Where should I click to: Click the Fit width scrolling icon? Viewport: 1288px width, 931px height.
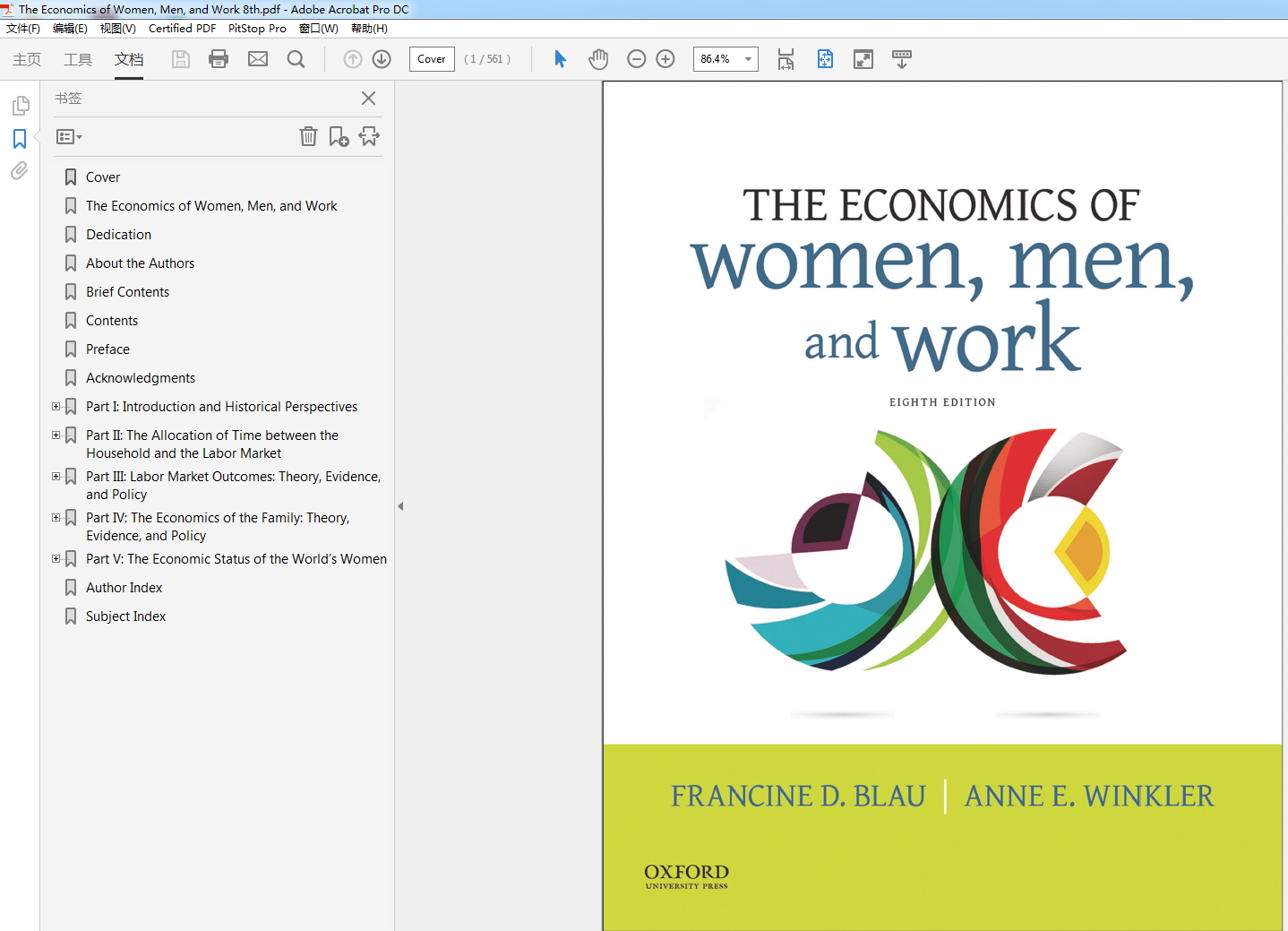point(786,59)
